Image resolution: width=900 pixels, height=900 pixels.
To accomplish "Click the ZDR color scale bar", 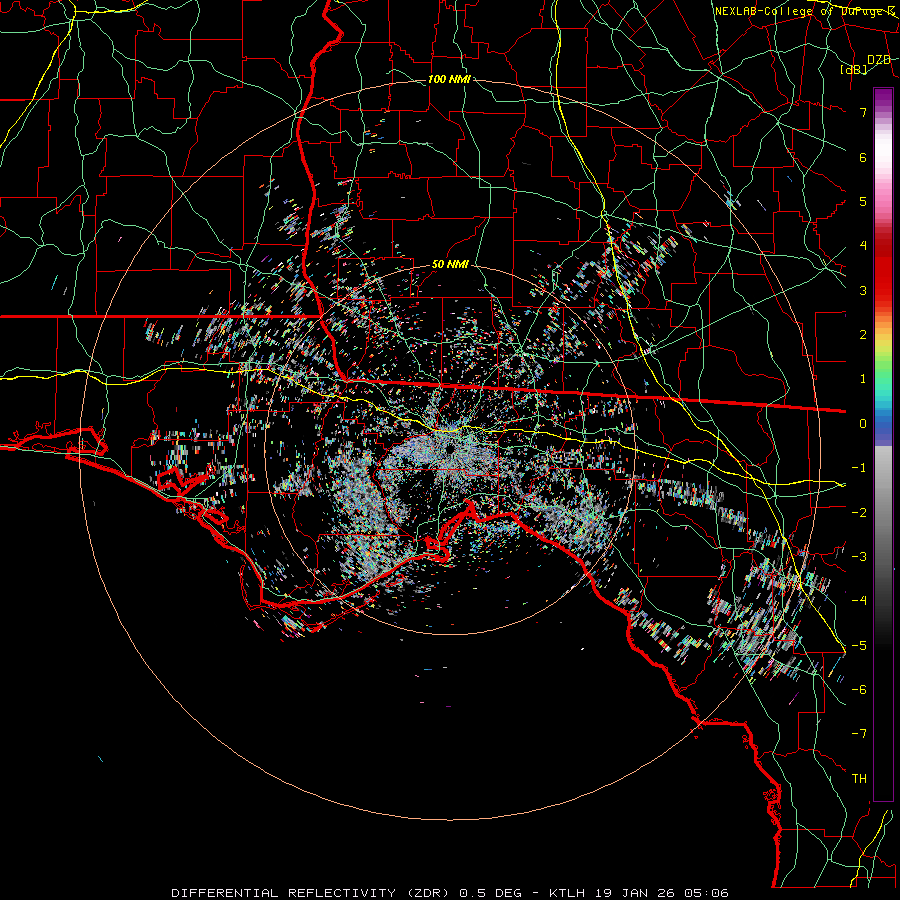I will 883,444.
